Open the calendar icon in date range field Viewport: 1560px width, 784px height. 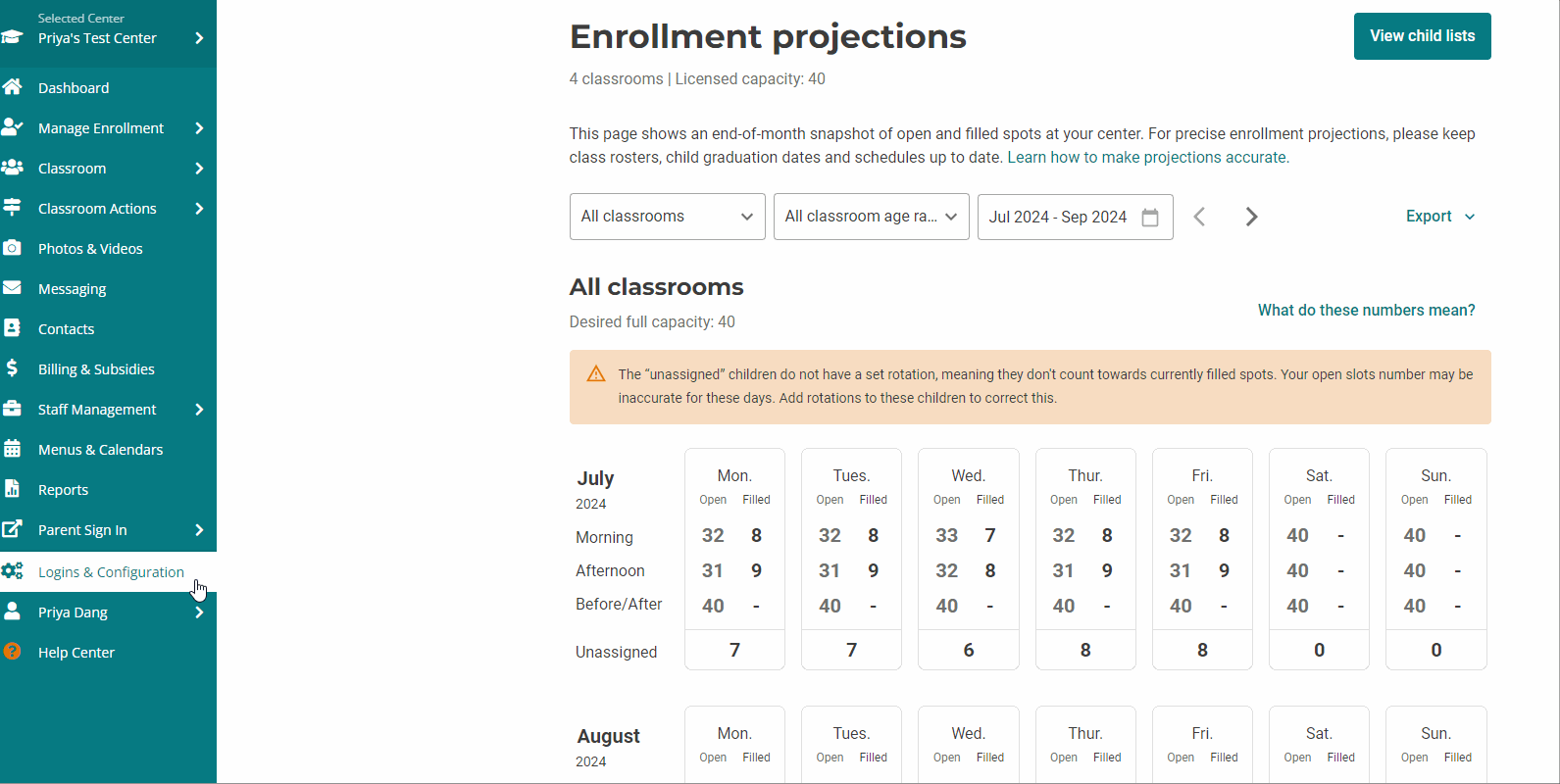1150,217
